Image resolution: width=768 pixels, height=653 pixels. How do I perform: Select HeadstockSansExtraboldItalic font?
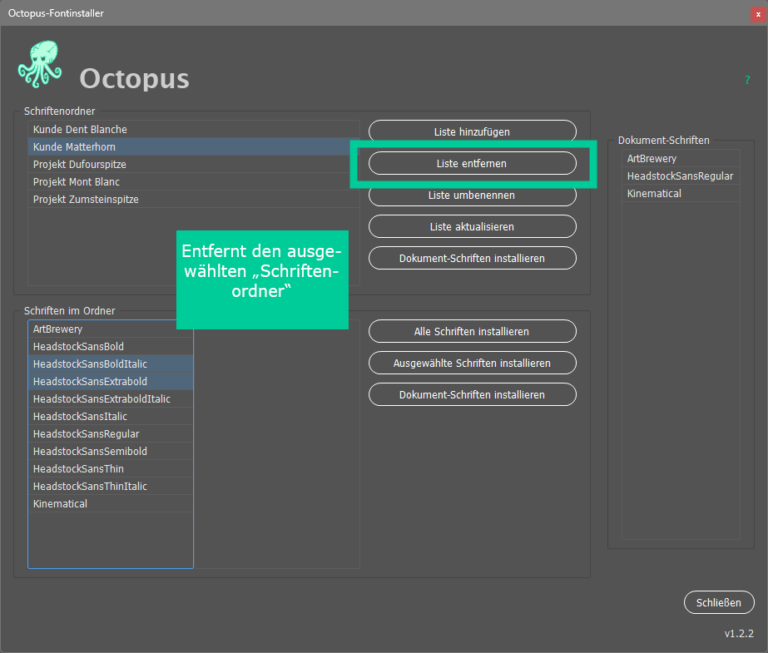pos(111,399)
